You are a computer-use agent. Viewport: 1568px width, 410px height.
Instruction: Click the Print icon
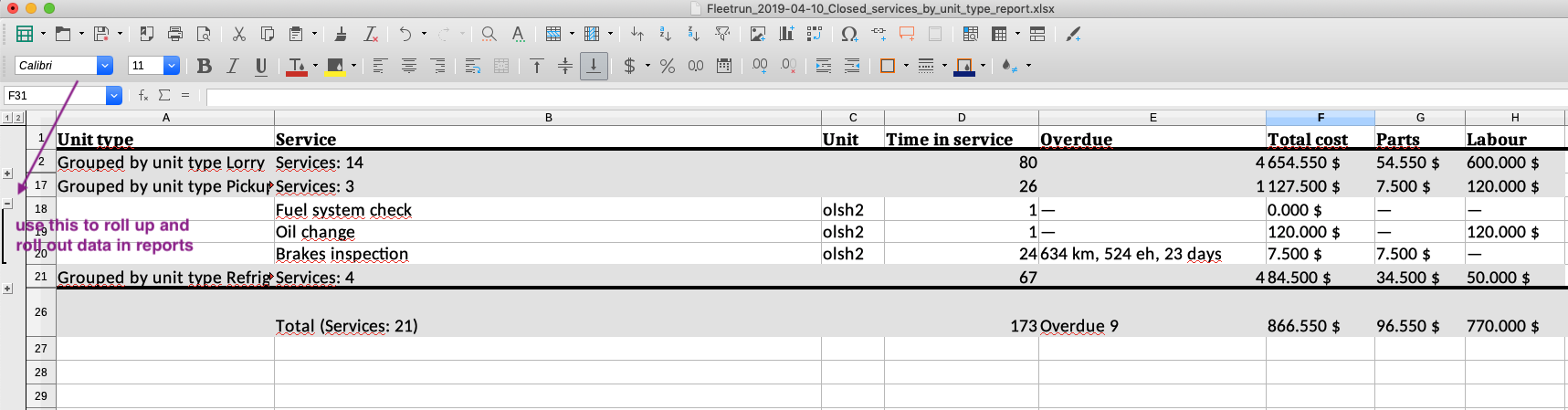pos(175,34)
